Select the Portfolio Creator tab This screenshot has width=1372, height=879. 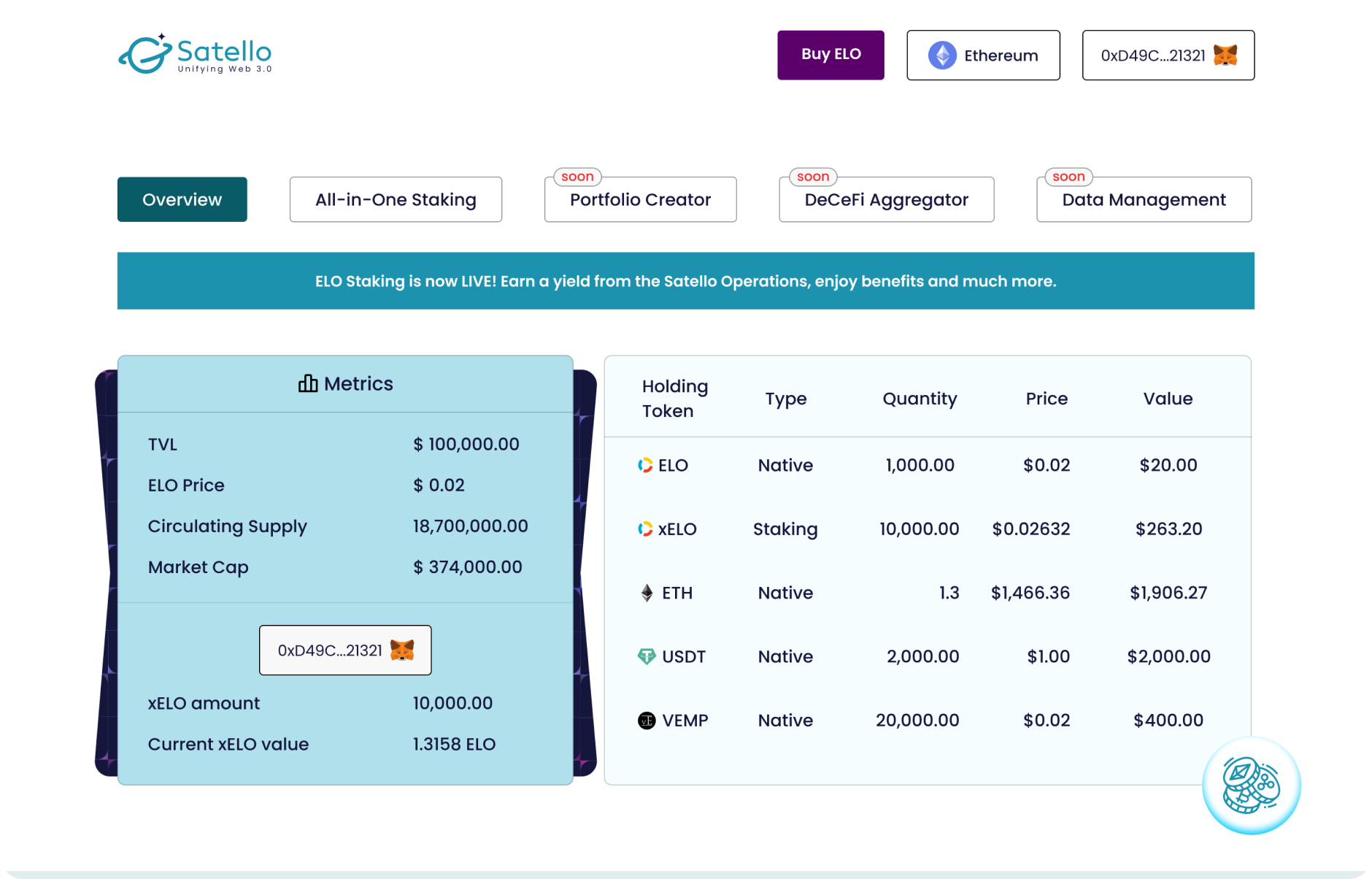640,199
